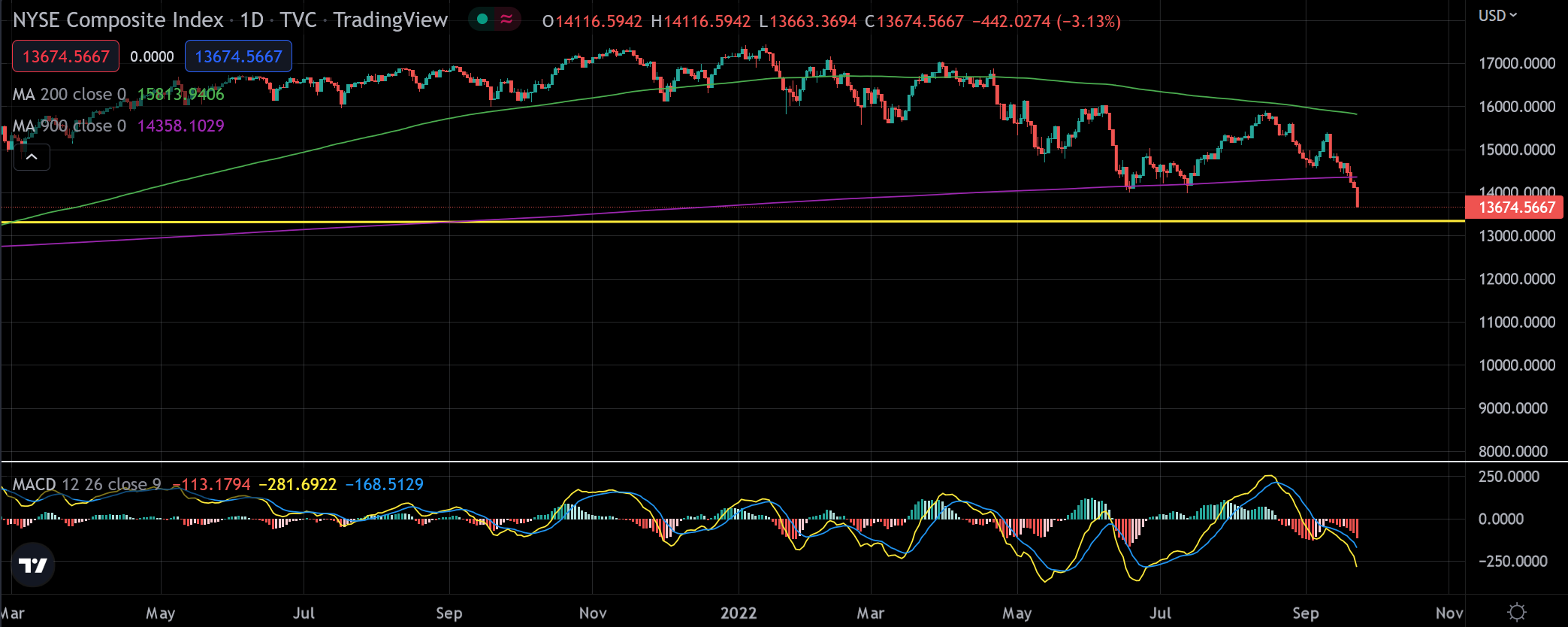Click the −250.0000 MACD scale label
This screenshot has height=627, width=1568.
(x=1512, y=561)
